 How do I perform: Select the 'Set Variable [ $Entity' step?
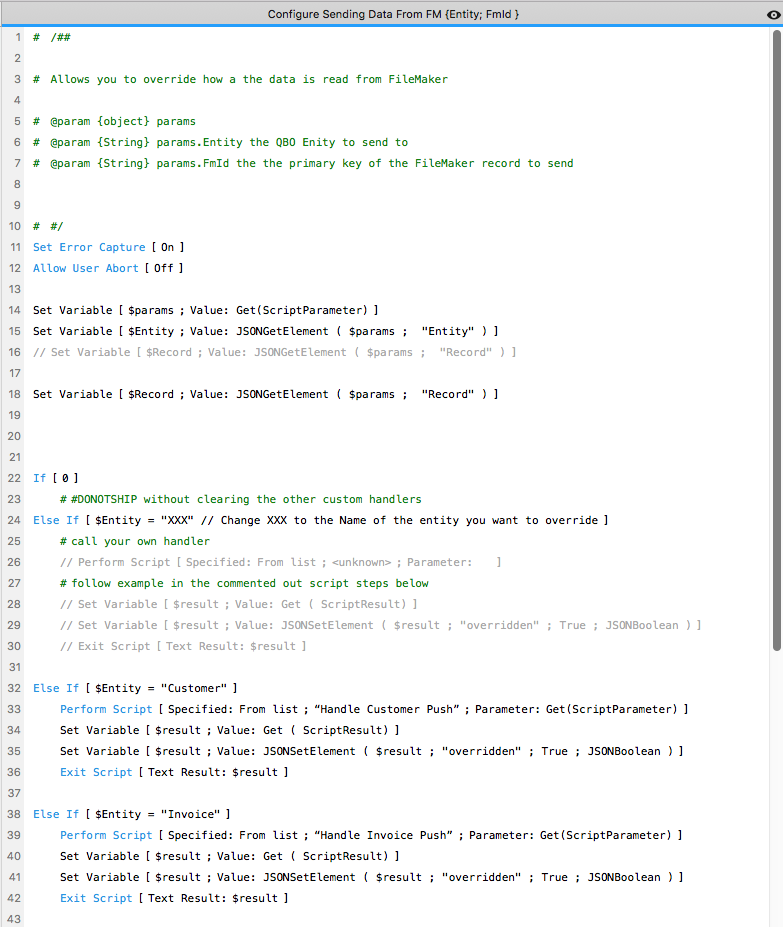tap(266, 331)
